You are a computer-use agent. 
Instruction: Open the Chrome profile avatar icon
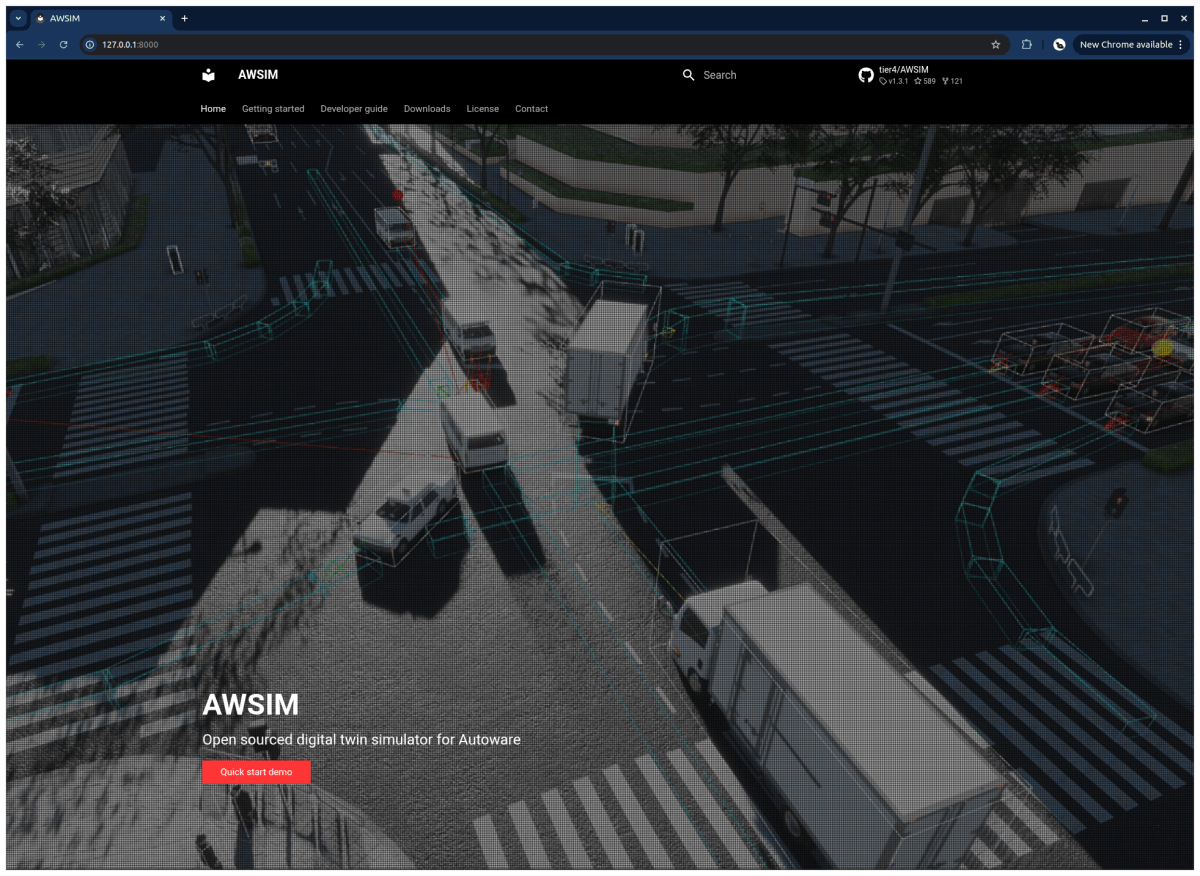pyautogui.click(x=1059, y=45)
